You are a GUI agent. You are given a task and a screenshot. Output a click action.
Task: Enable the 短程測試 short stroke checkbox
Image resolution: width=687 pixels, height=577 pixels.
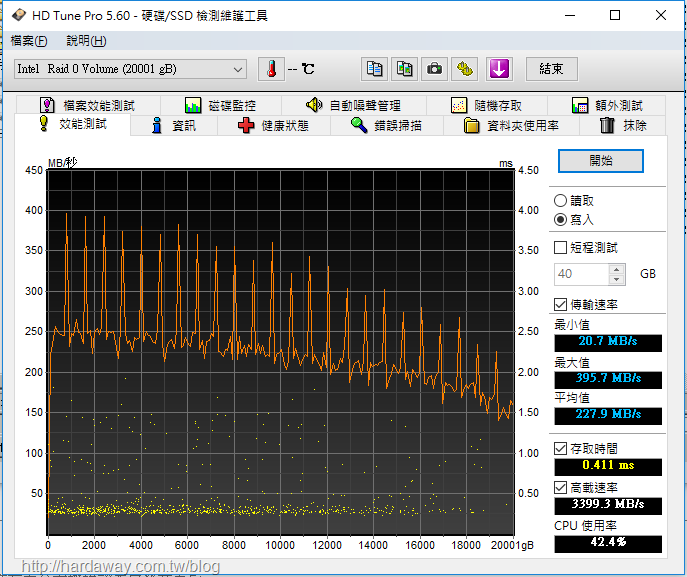[x=560, y=248]
